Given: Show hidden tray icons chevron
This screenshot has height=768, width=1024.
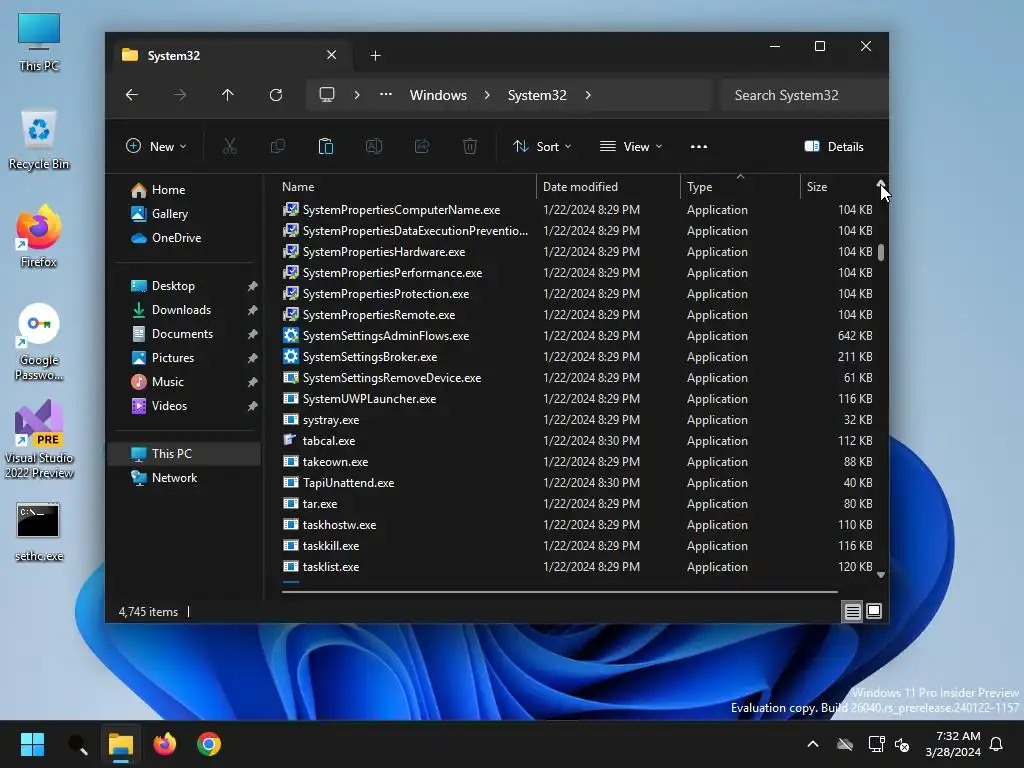Looking at the screenshot, I should pos(813,744).
